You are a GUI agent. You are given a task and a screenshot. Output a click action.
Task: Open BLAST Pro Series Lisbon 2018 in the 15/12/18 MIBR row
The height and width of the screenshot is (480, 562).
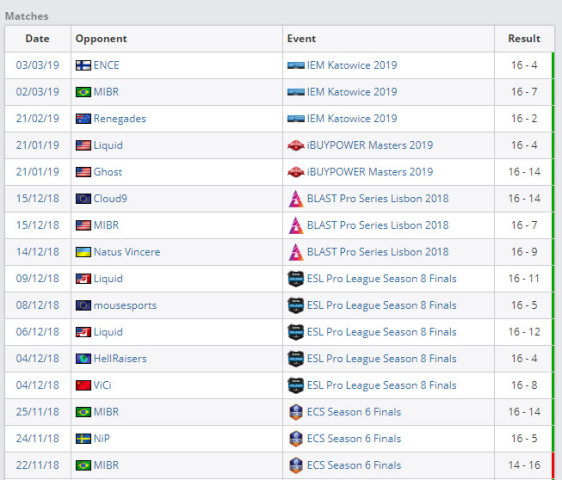[x=378, y=225]
